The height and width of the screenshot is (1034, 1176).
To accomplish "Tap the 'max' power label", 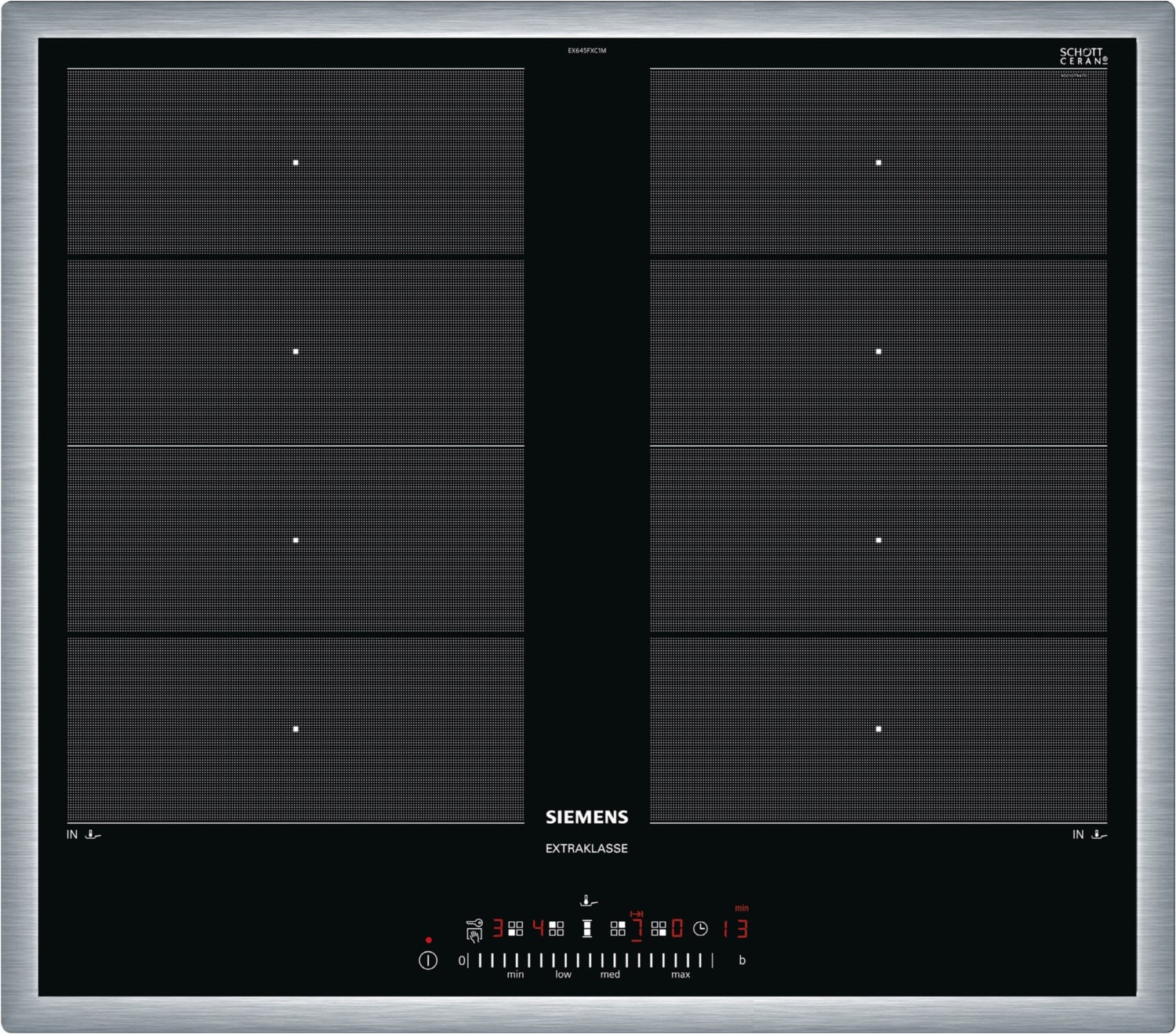I will point(681,974).
